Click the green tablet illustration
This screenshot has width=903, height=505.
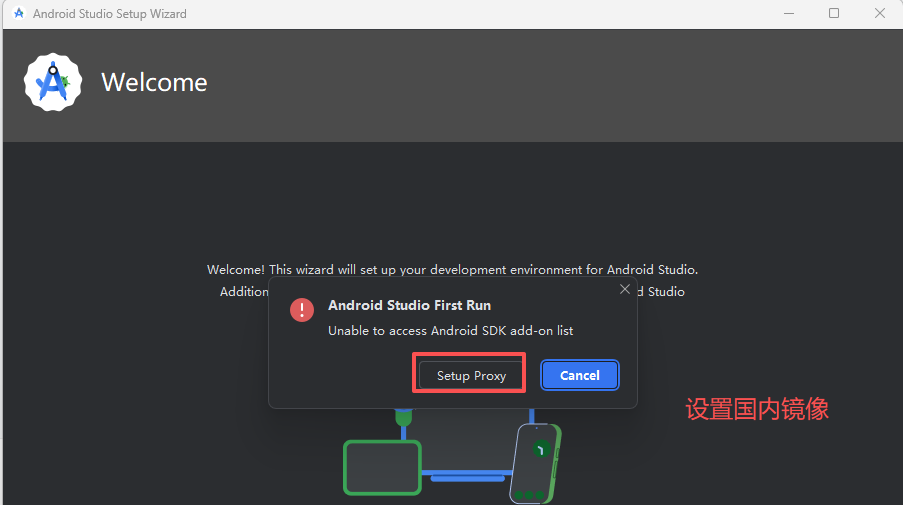pyautogui.click(x=382, y=468)
